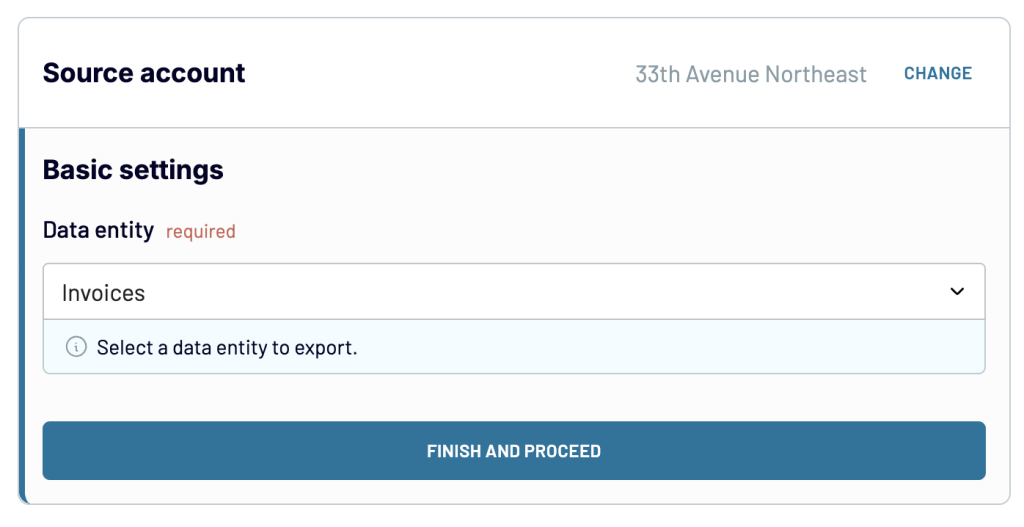The height and width of the screenshot is (527, 1024).
Task: Click the word FINISH on the button
Action: [x=453, y=451]
